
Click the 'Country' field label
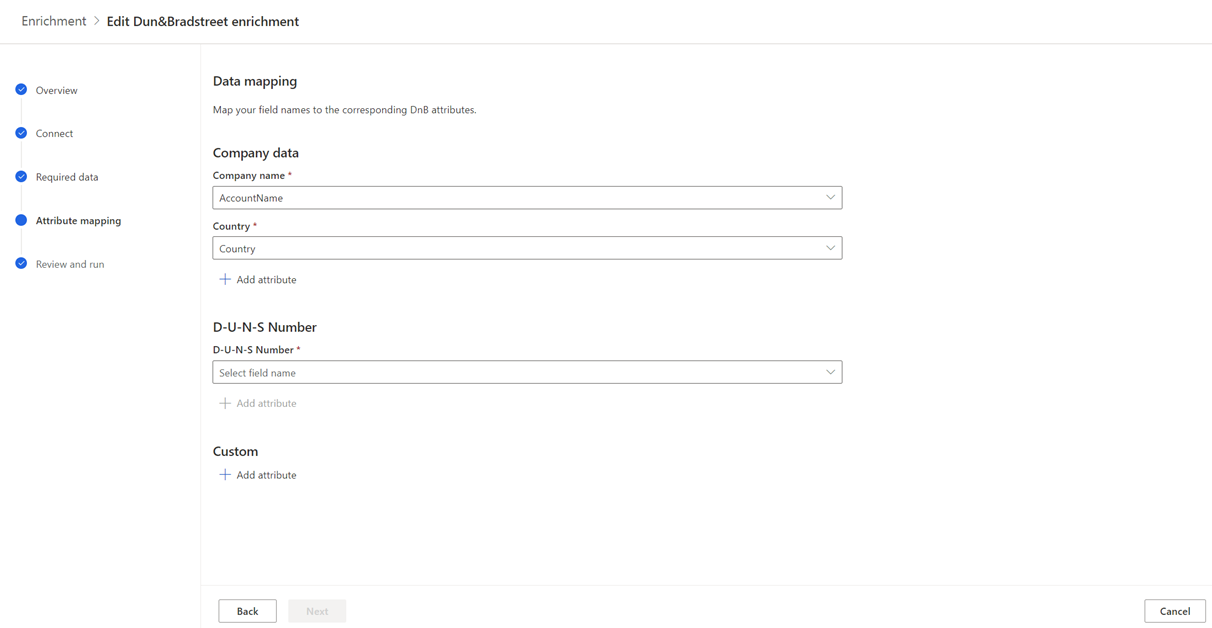pos(231,226)
